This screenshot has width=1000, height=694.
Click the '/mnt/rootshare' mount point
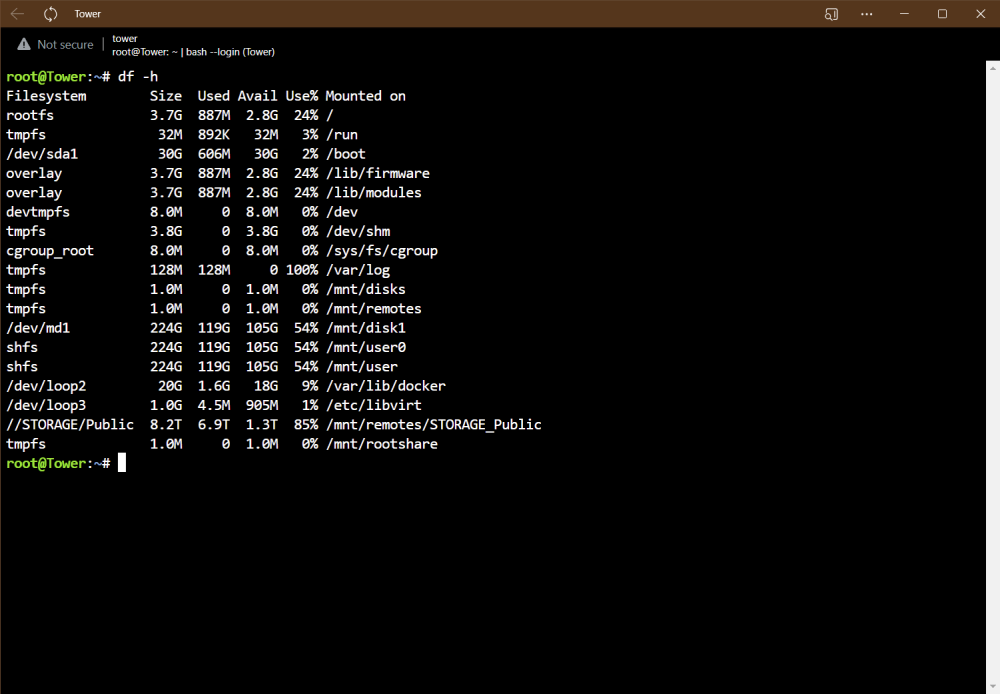click(381, 444)
